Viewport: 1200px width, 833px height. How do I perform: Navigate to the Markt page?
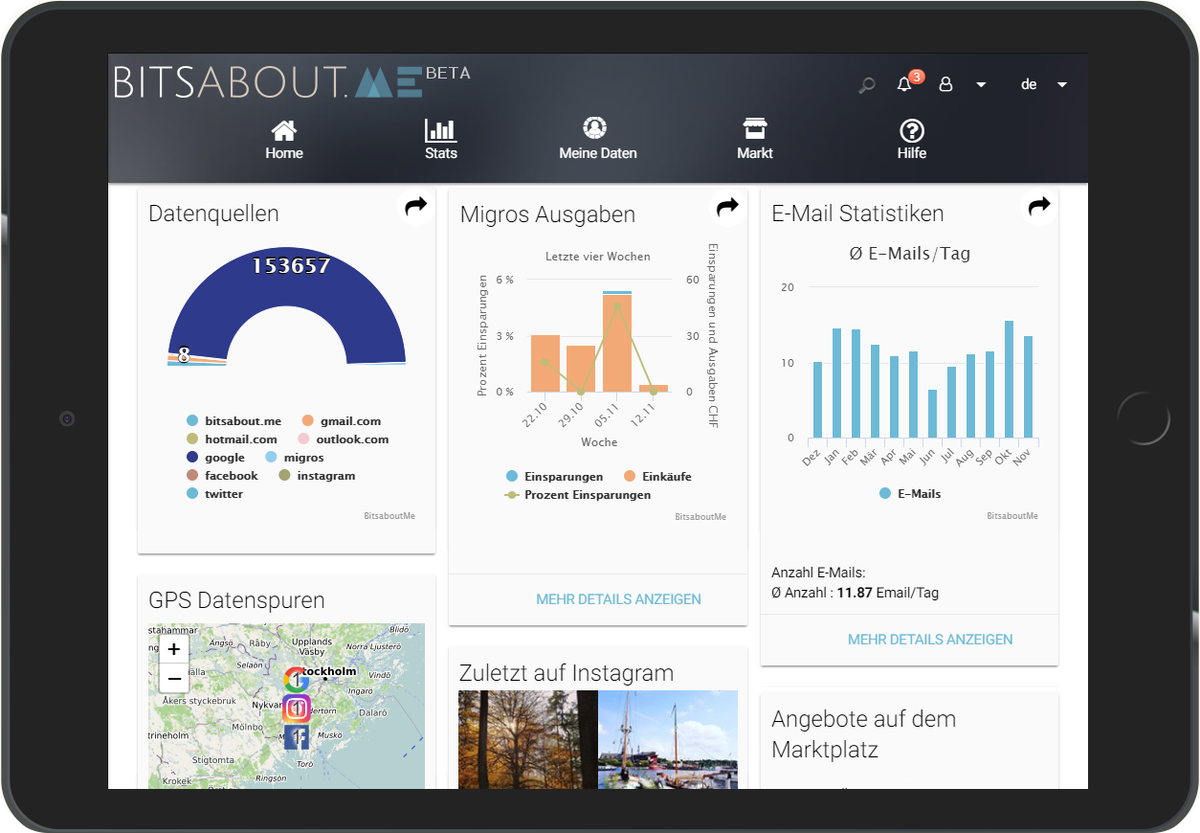click(755, 140)
